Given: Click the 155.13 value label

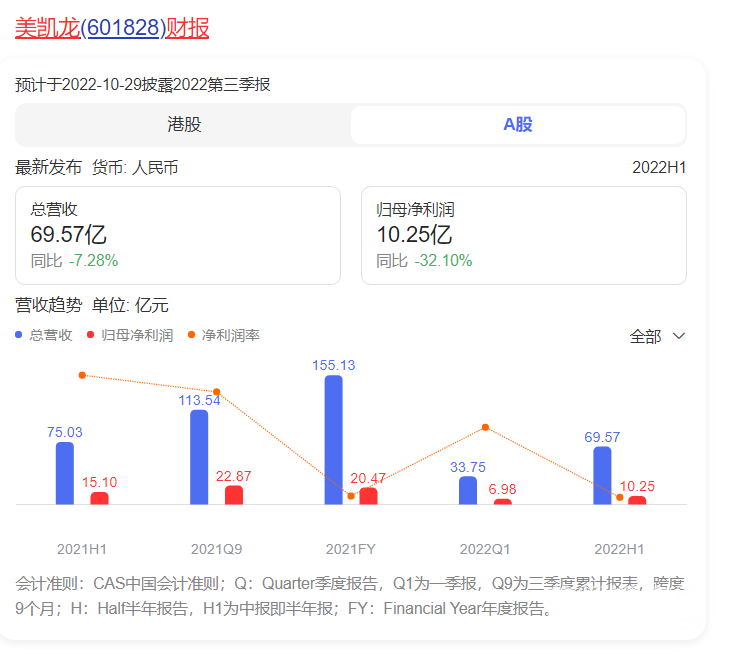Looking at the screenshot, I should click(334, 365).
